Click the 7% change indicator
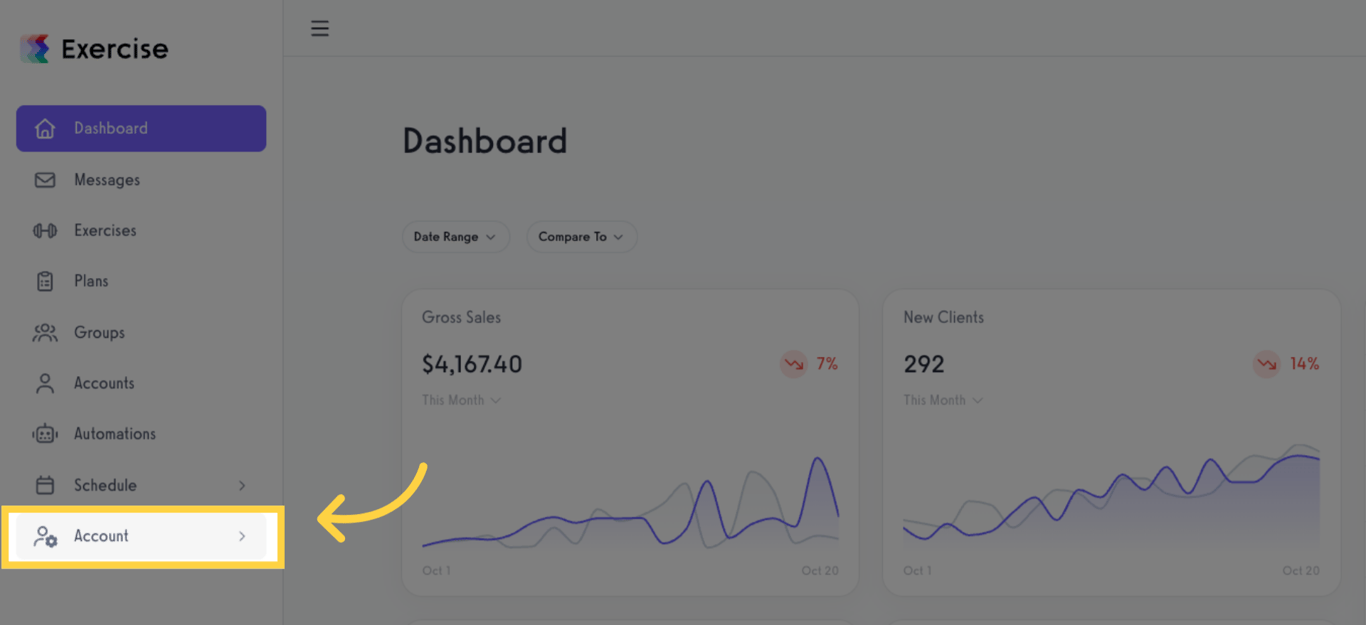 (x=827, y=364)
